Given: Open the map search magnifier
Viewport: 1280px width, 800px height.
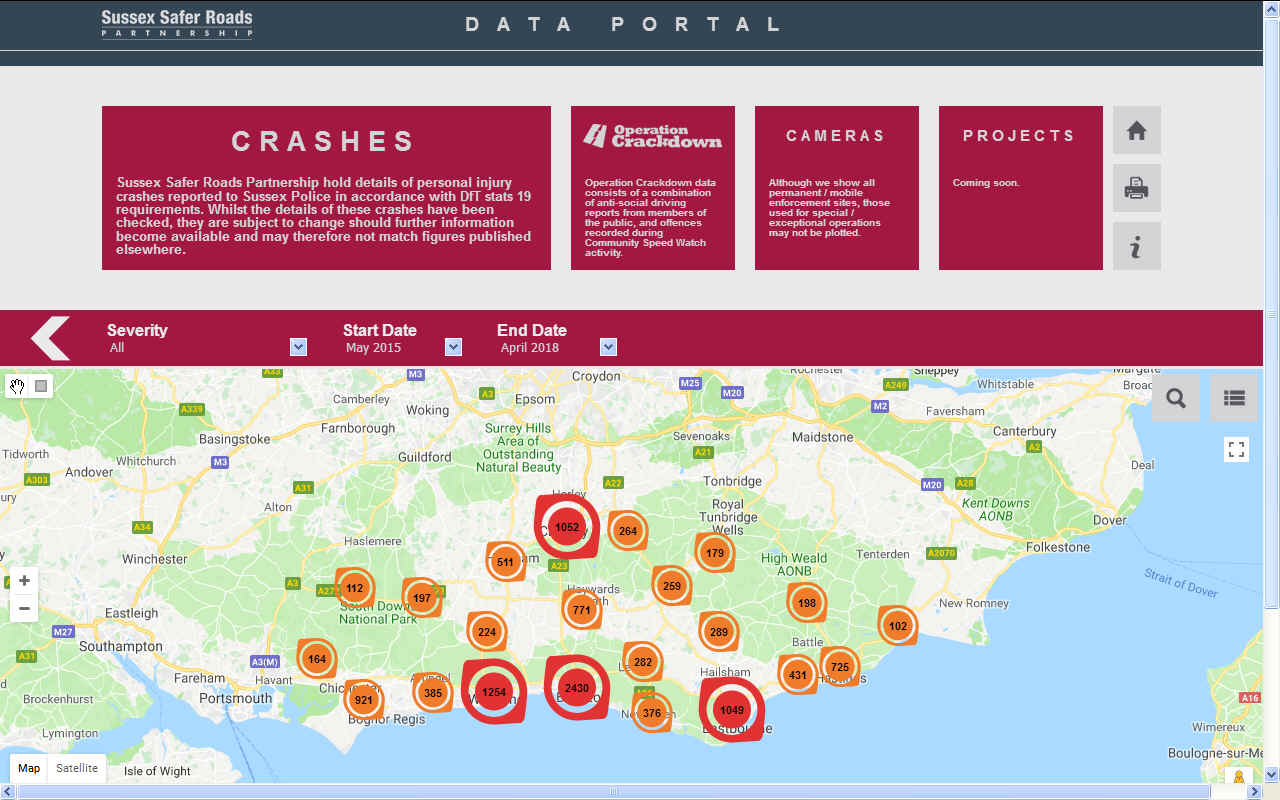Looking at the screenshot, I should pyautogui.click(x=1176, y=398).
